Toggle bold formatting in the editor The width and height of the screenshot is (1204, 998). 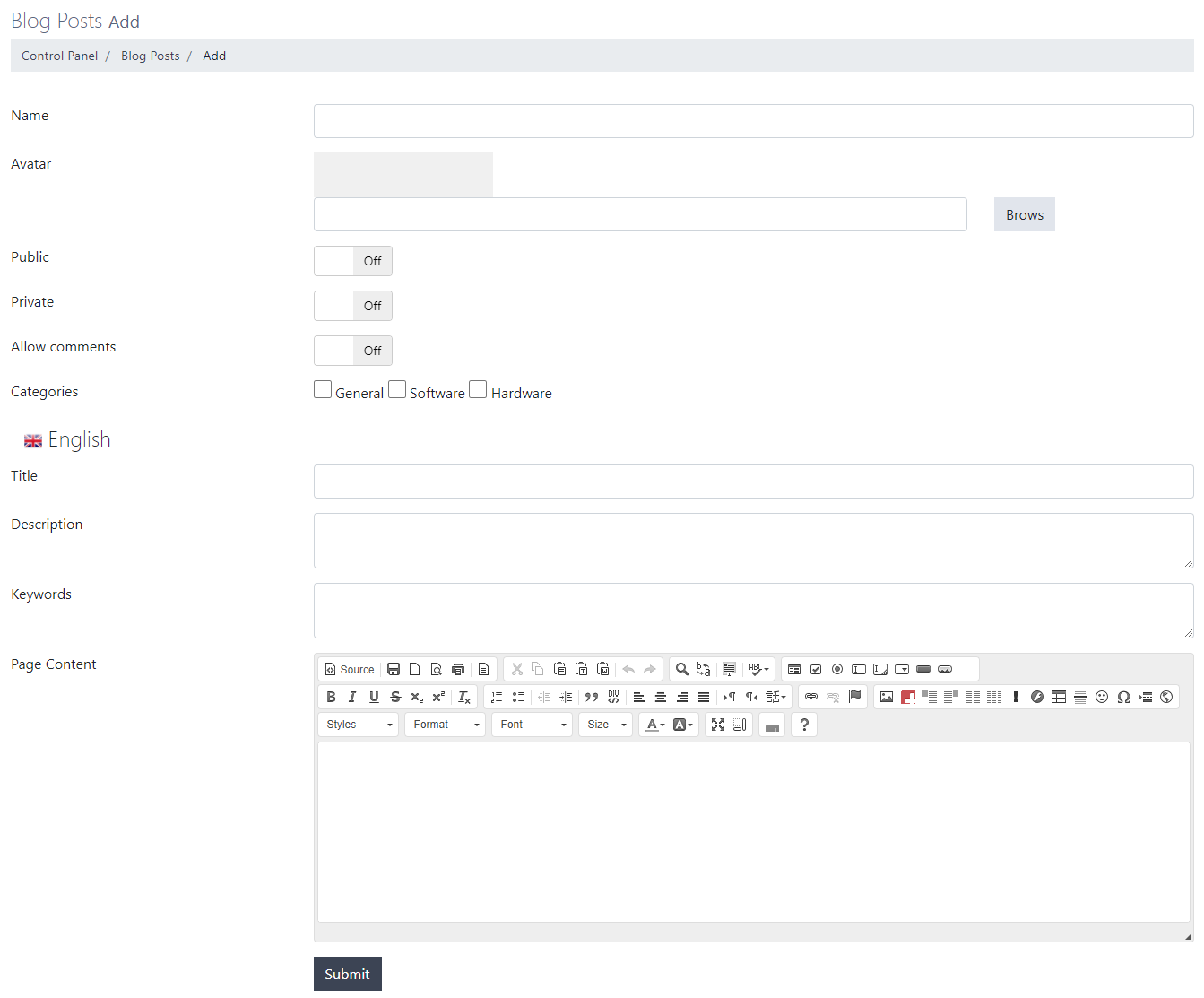point(331,697)
